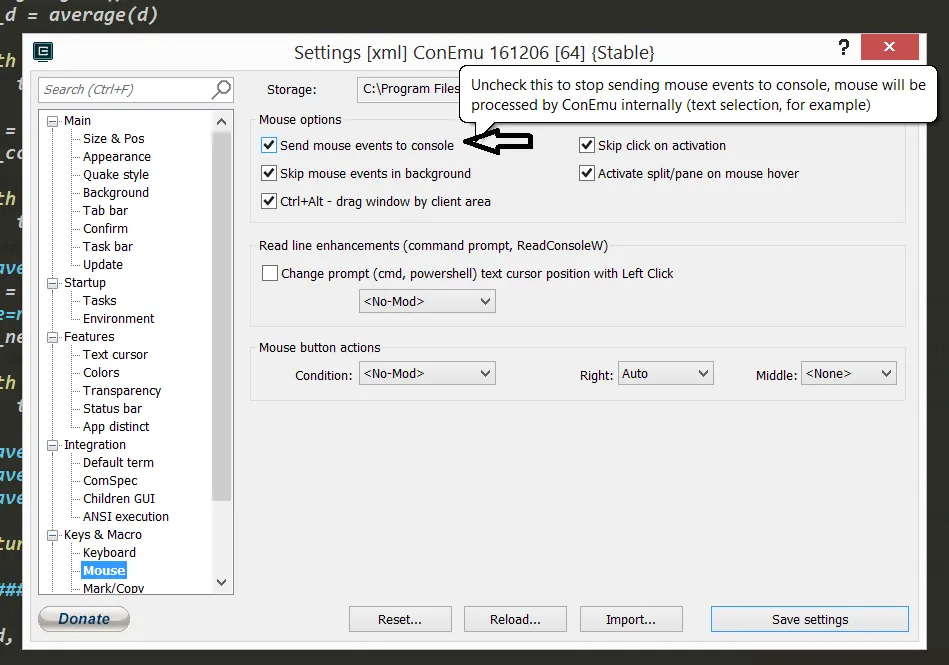The width and height of the screenshot is (949, 665).
Task: Select App distinct tree item
Action: [116, 427]
